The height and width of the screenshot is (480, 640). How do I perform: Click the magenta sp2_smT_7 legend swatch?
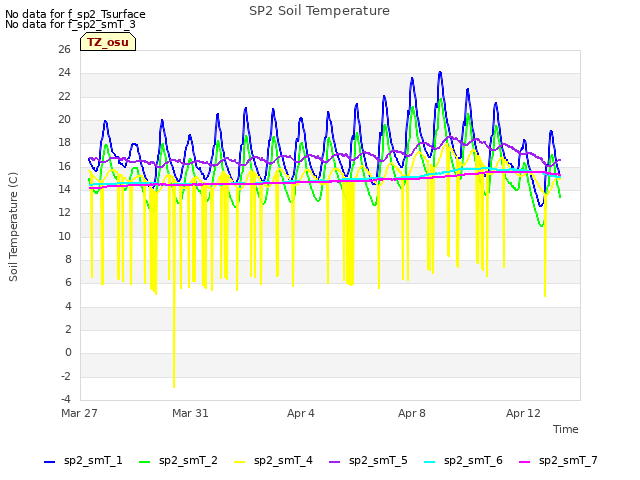524,462
